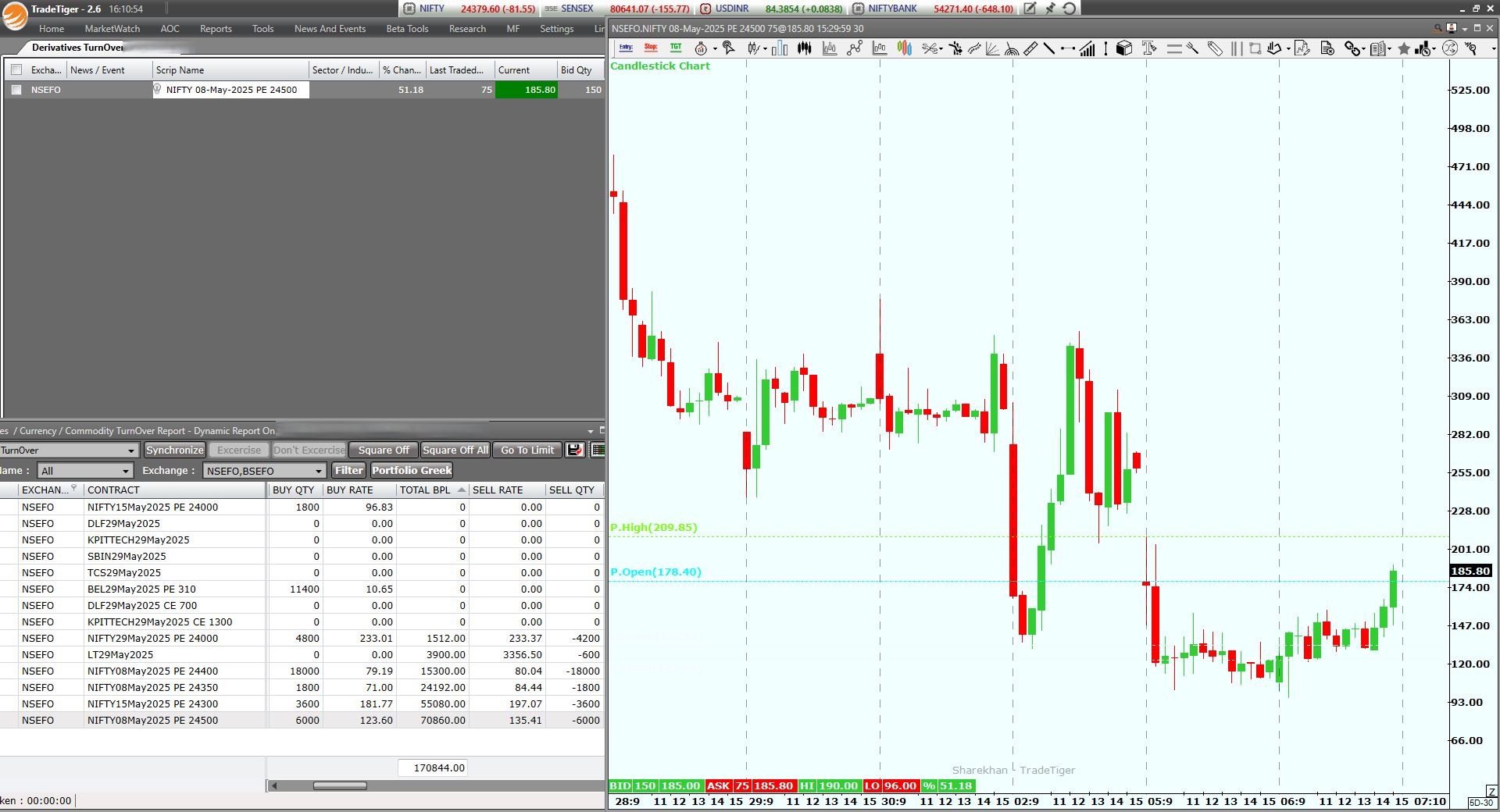The width and height of the screenshot is (1500, 812).
Task: Click the refresh icon in top ticker bar
Action: point(1070,9)
